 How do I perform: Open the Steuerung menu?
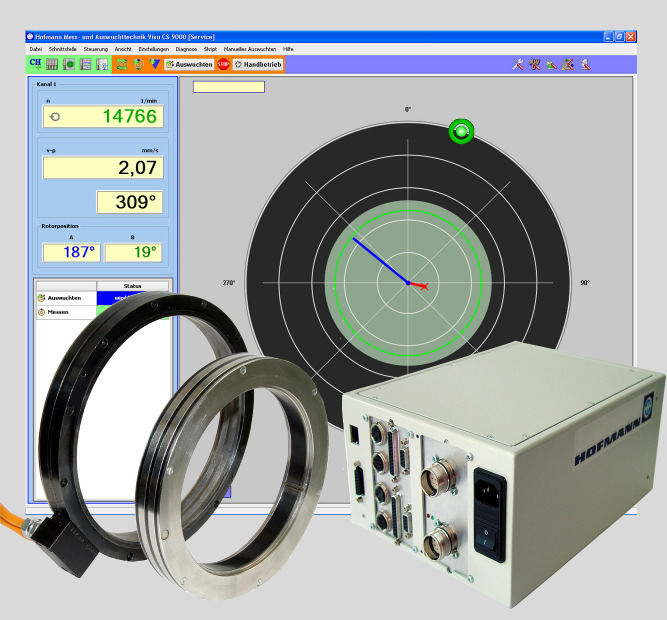96,49
